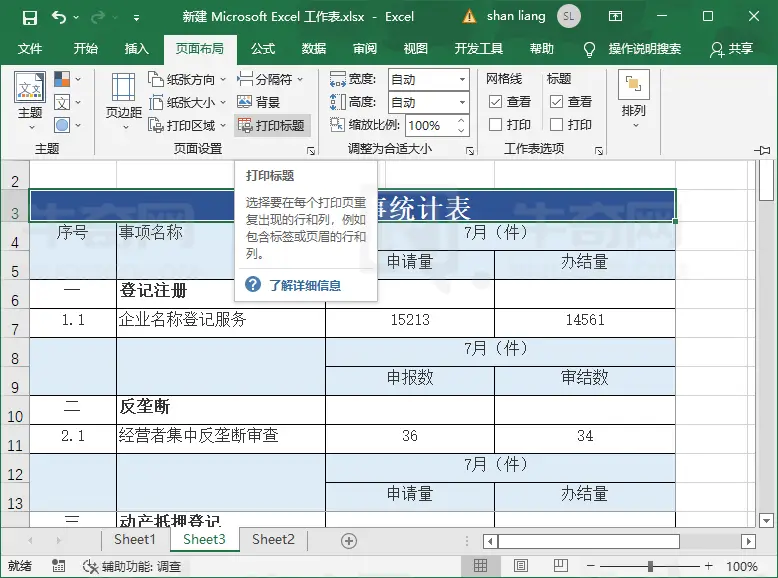Click next sheet navigation arrow
The height and width of the screenshot is (578, 778).
click(x=59, y=541)
